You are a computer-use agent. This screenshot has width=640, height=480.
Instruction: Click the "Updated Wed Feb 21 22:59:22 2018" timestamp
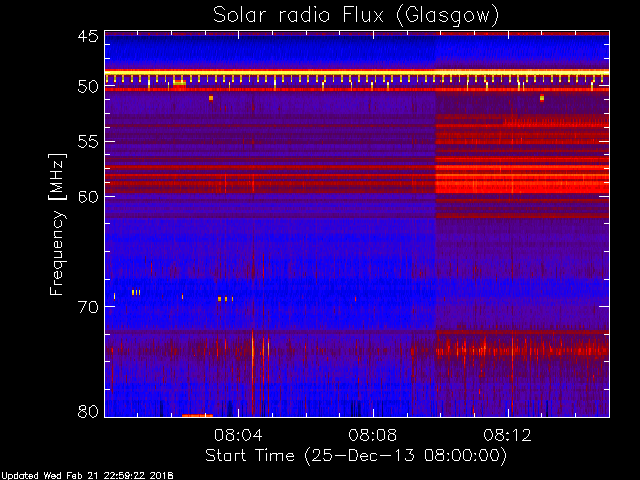coord(87,476)
